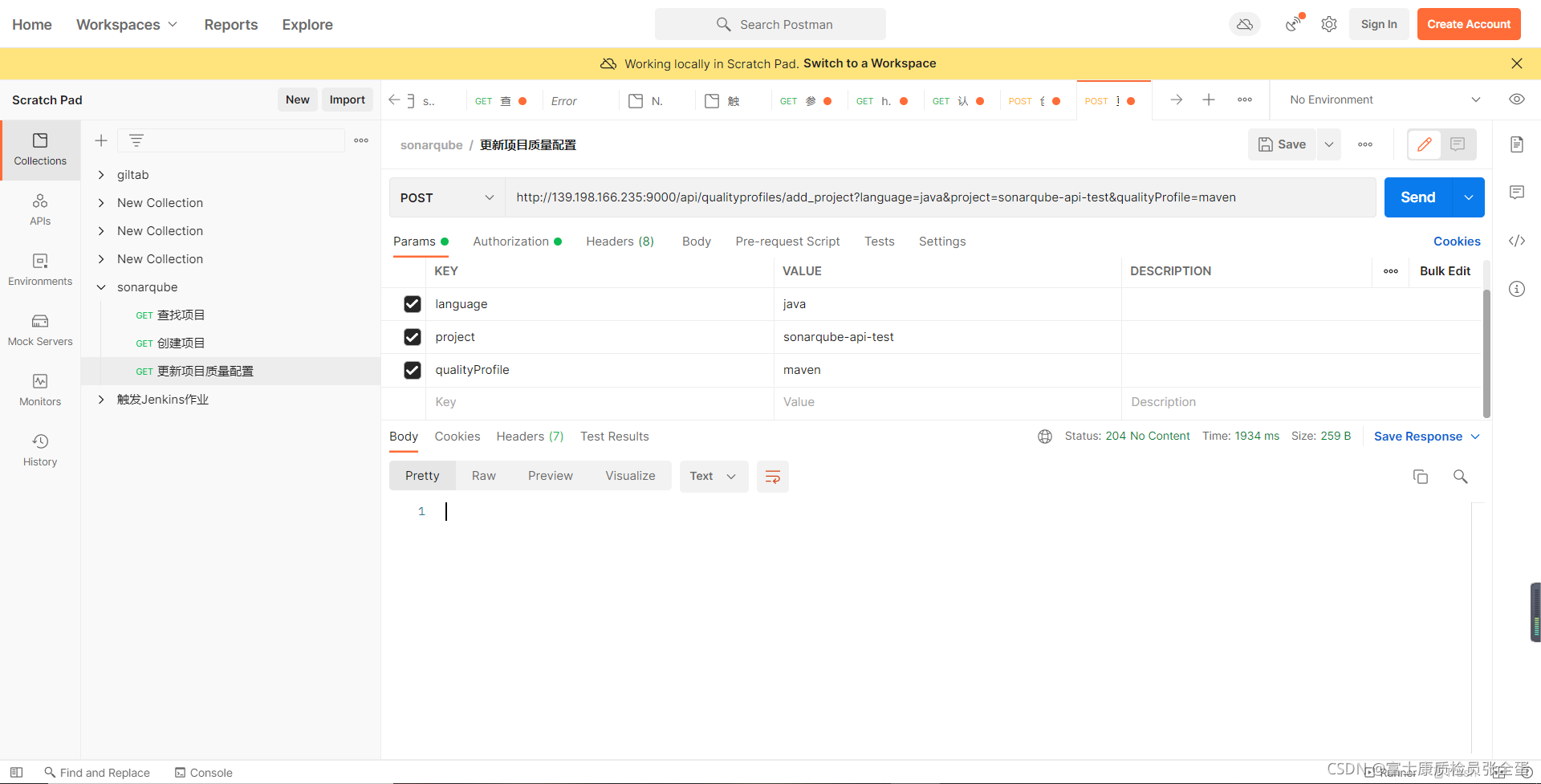Uncheck the language parameter checkbox
This screenshot has height=784, width=1541.
[x=413, y=304]
